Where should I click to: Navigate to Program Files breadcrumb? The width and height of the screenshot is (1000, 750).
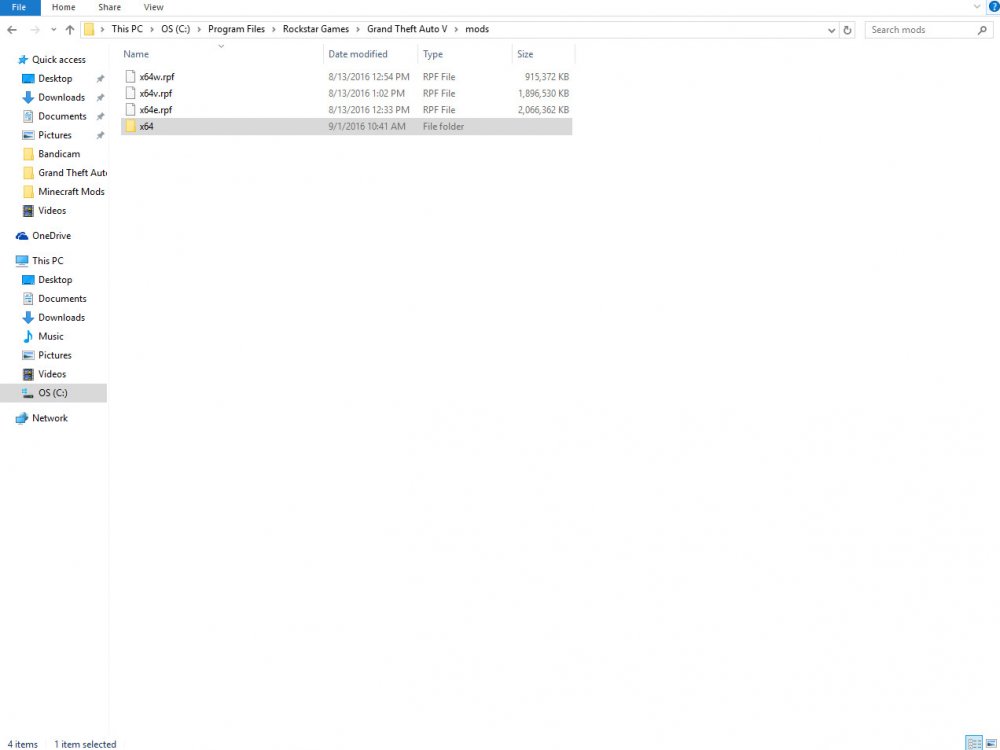pyautogui.click(x=236, y=29)
